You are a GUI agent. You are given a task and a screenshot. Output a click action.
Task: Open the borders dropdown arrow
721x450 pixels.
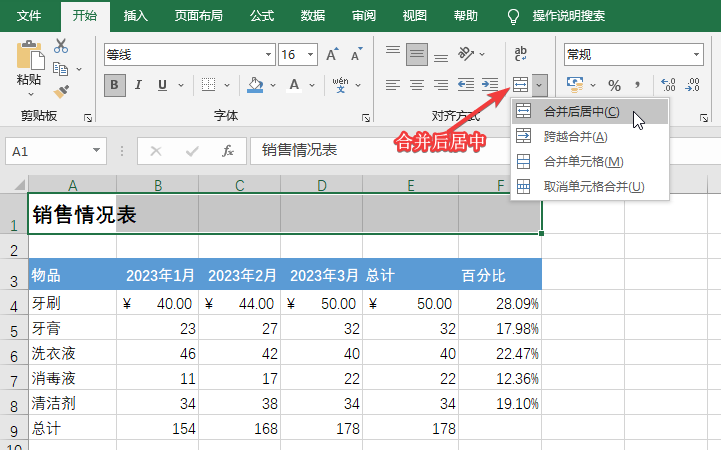227,85
